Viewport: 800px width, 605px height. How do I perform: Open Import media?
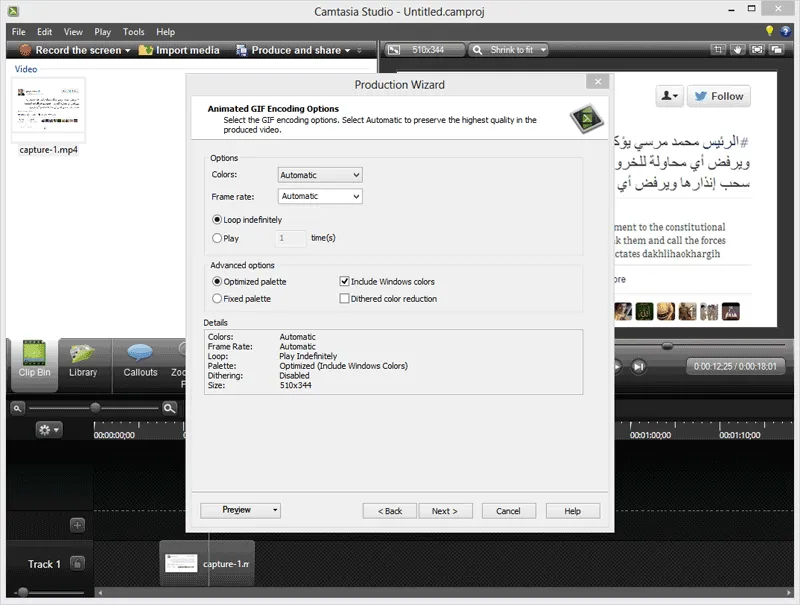[178, 49]
